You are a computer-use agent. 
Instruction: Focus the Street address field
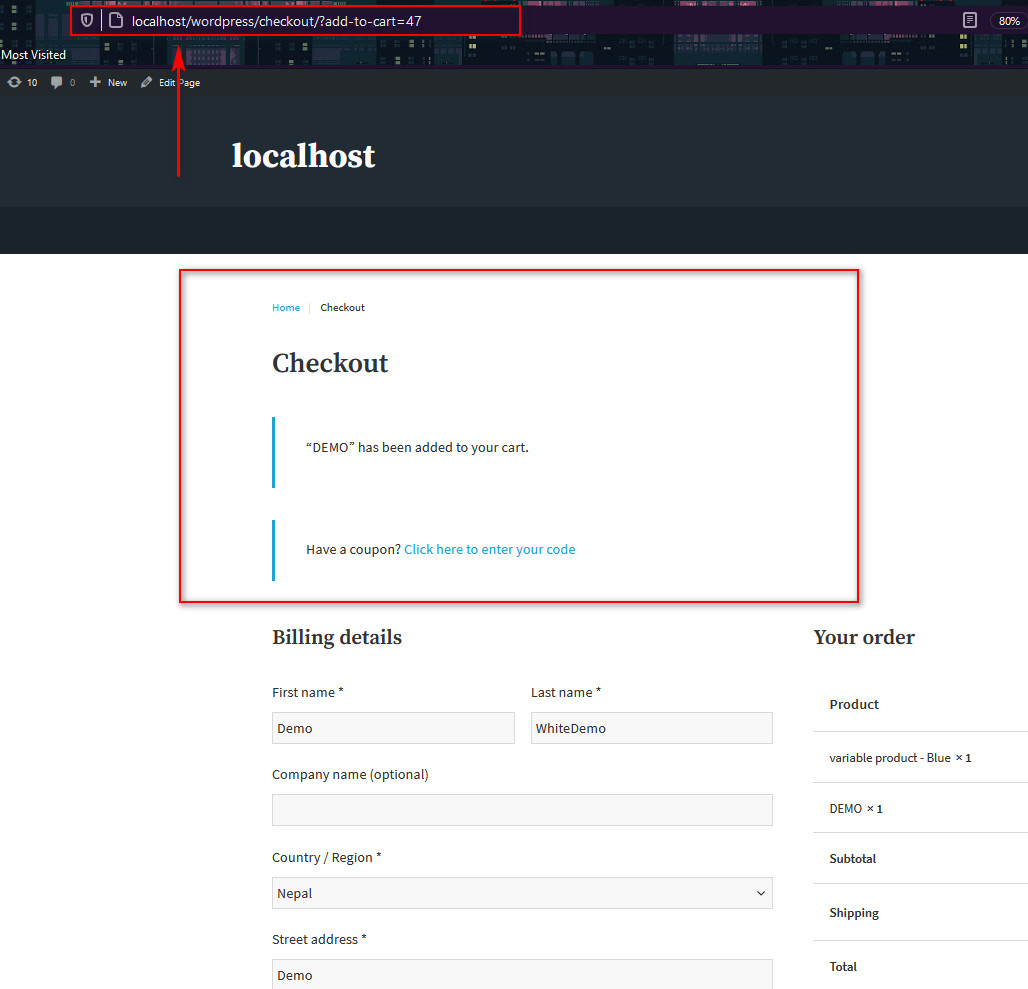523,975
